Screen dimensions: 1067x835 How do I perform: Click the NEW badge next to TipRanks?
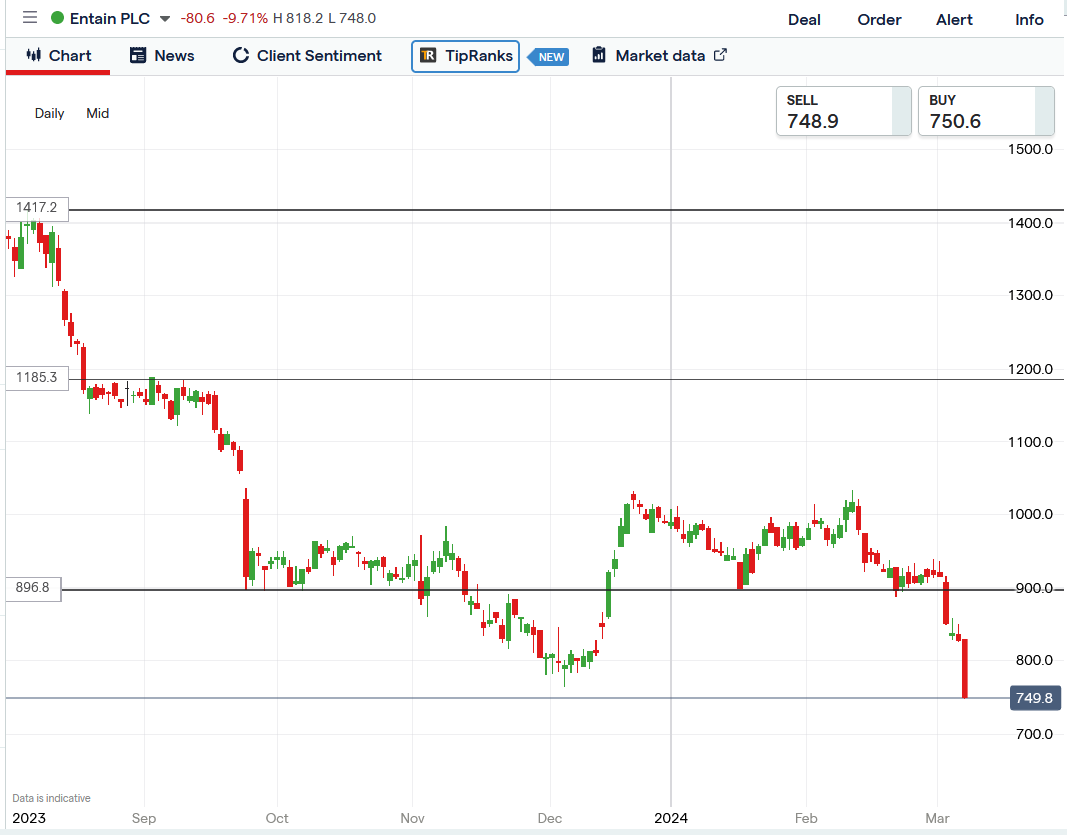[x=549, y=56]
